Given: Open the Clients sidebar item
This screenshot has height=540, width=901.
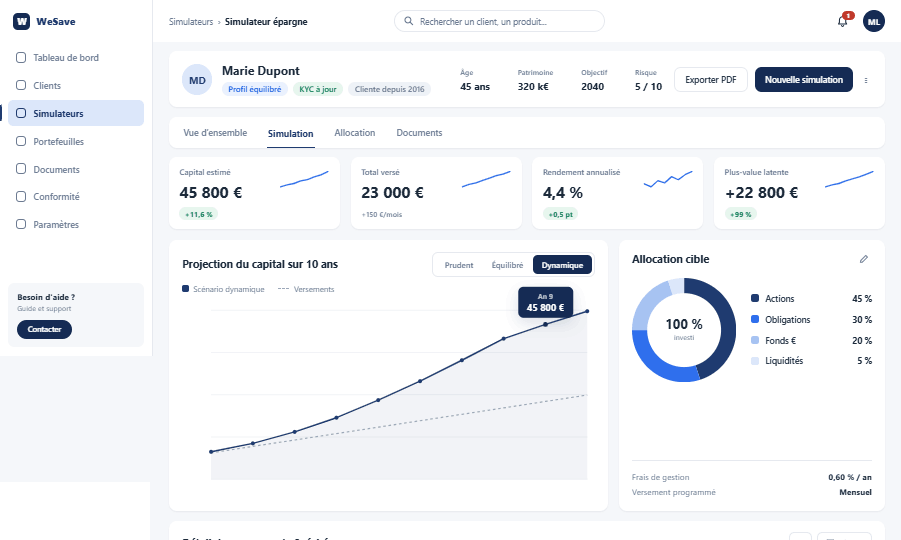Looking at the screenshot, I should click(x=76, y=86).
